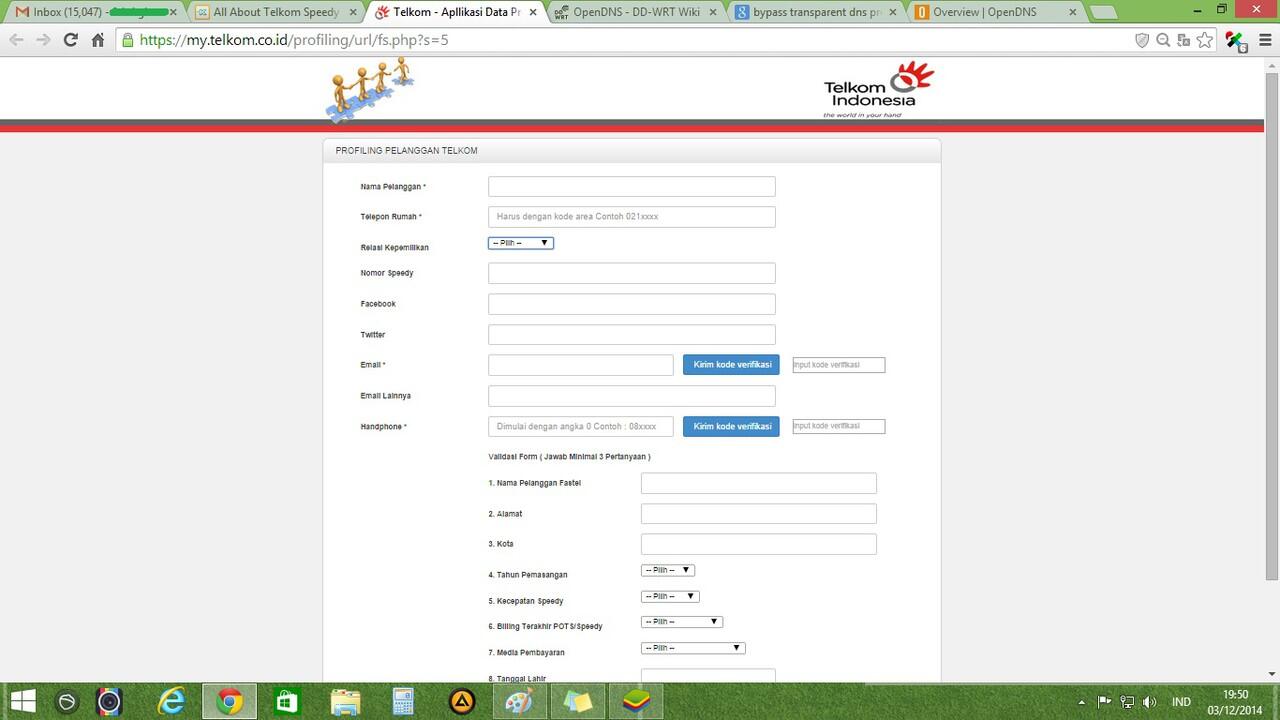Click the magnifier zoom icon in the omnibox
Image resolution: width=1280 pixels, height=720 pixels.
pos(1163,40)
